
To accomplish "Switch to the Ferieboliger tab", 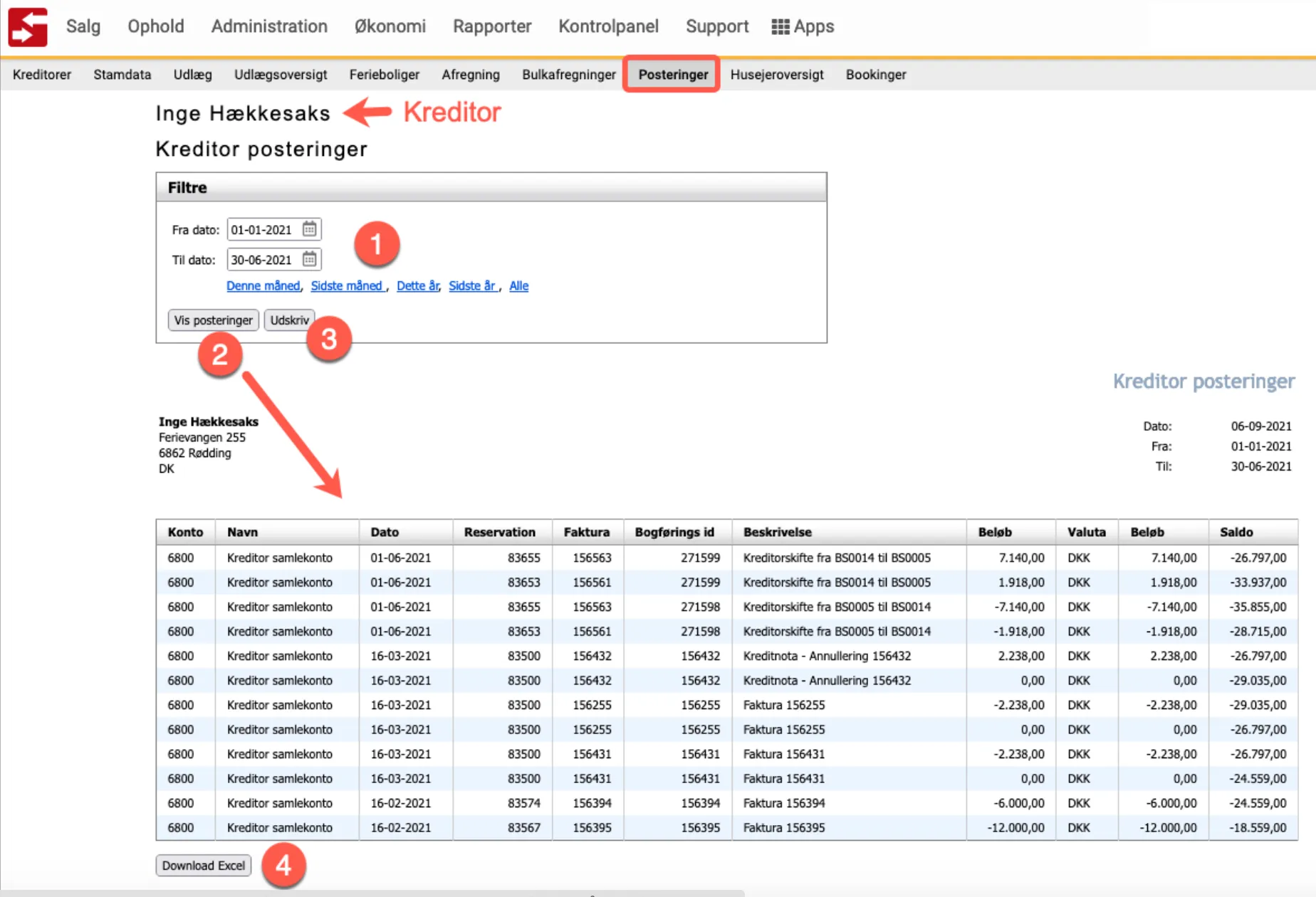I will click(x=385, y=75).
